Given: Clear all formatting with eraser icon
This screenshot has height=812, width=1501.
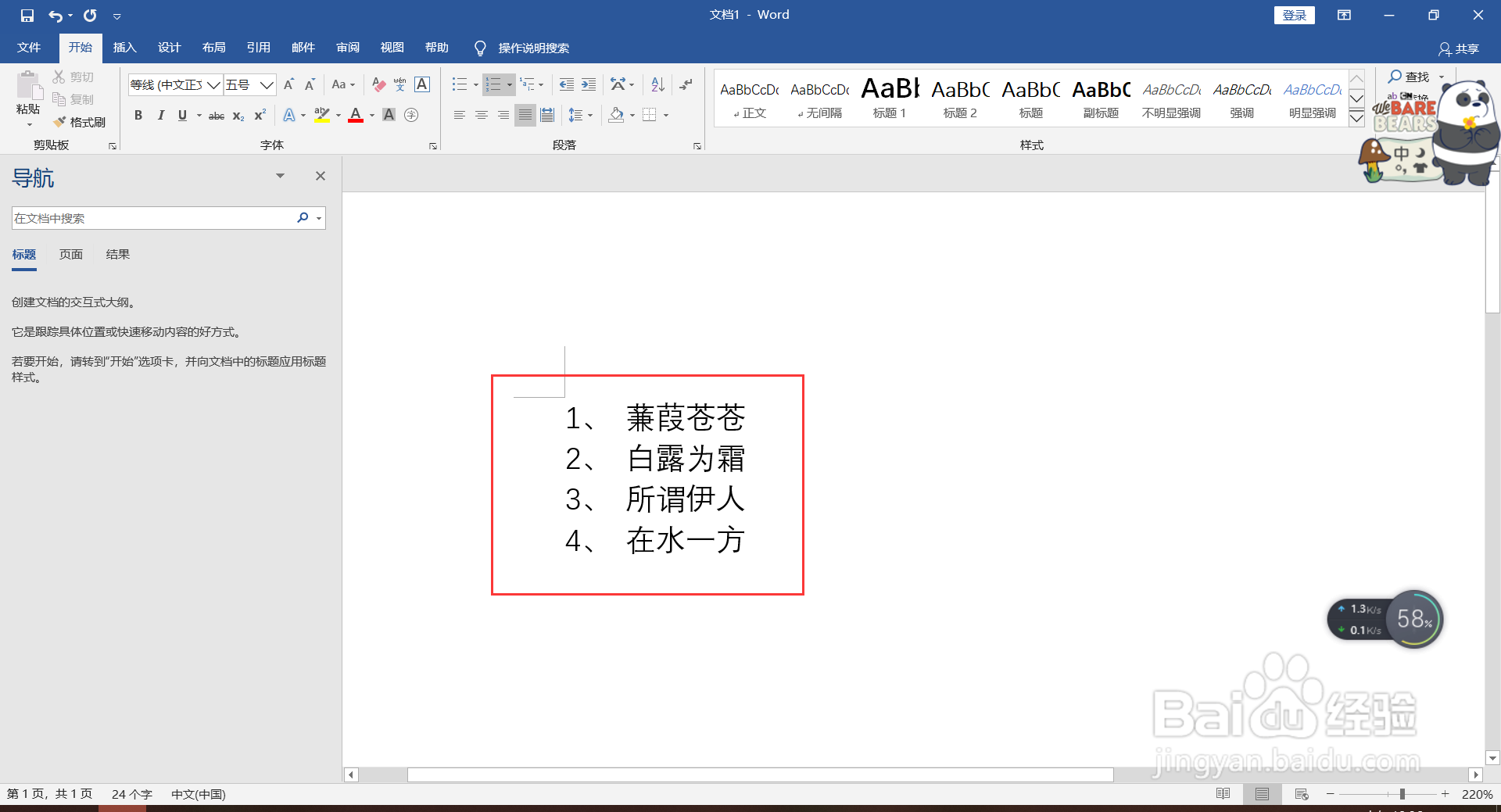Looking at the screenshot, I should [379, 84].
